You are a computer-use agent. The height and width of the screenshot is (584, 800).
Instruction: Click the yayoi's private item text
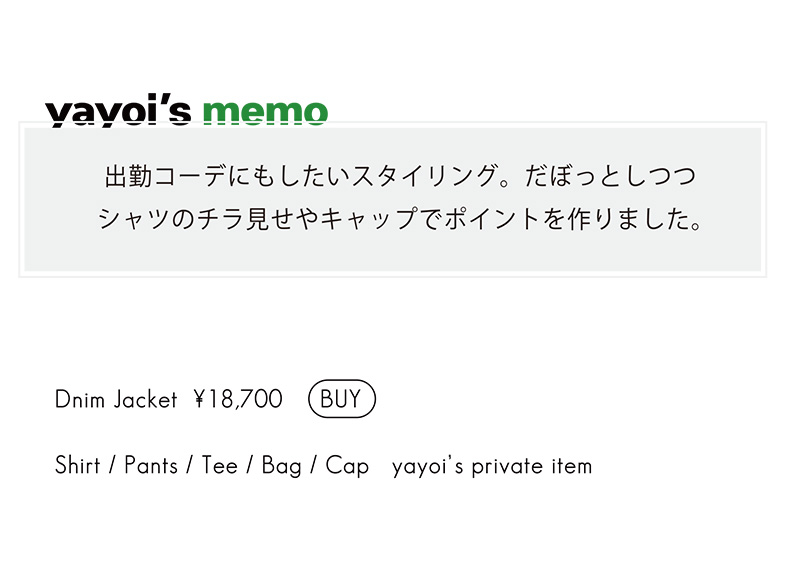point(492,466)
